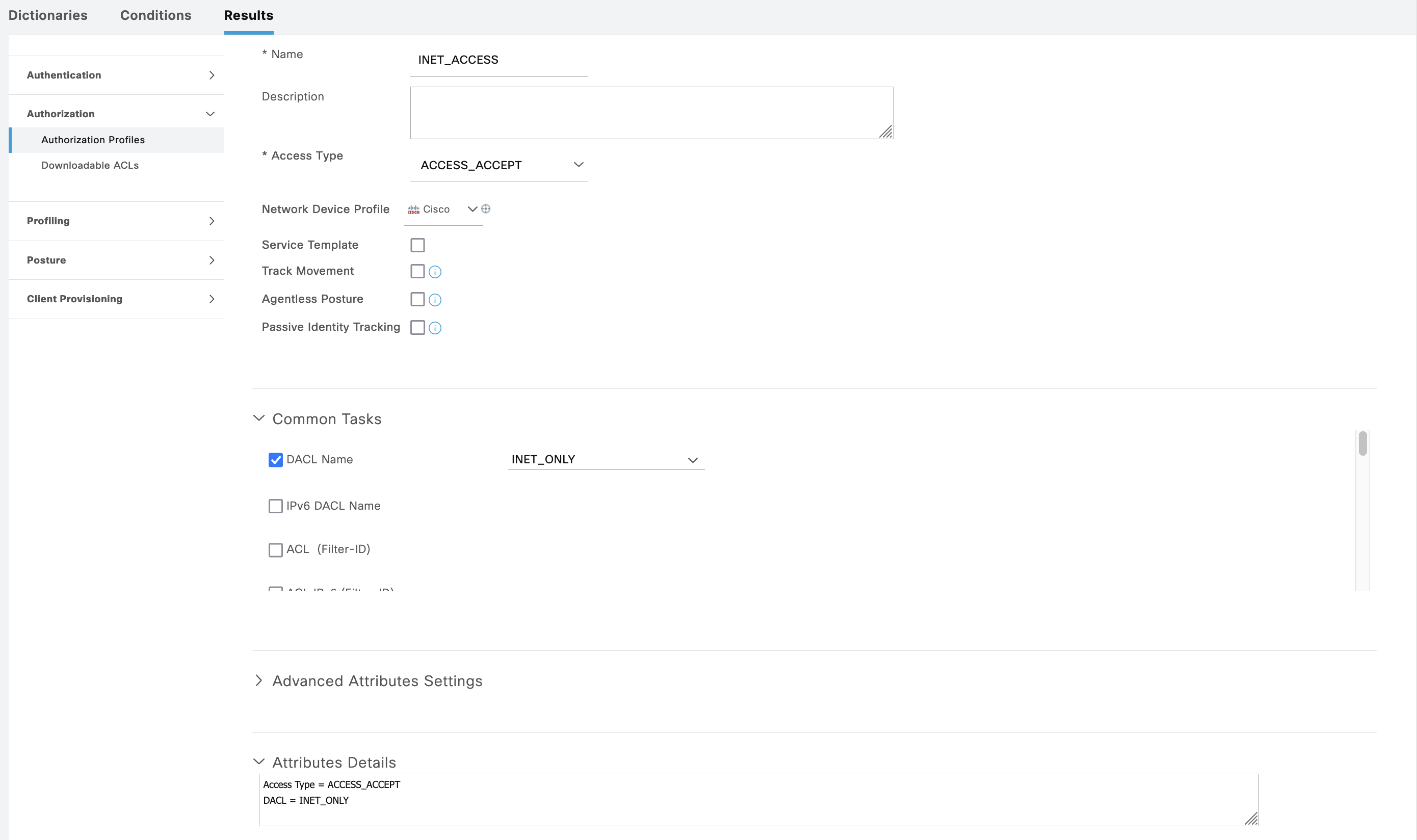This screenshot has width=1417, height=840.
Task: Click the globe icon beside Cisco profile
Action: (x=486, y=209)
